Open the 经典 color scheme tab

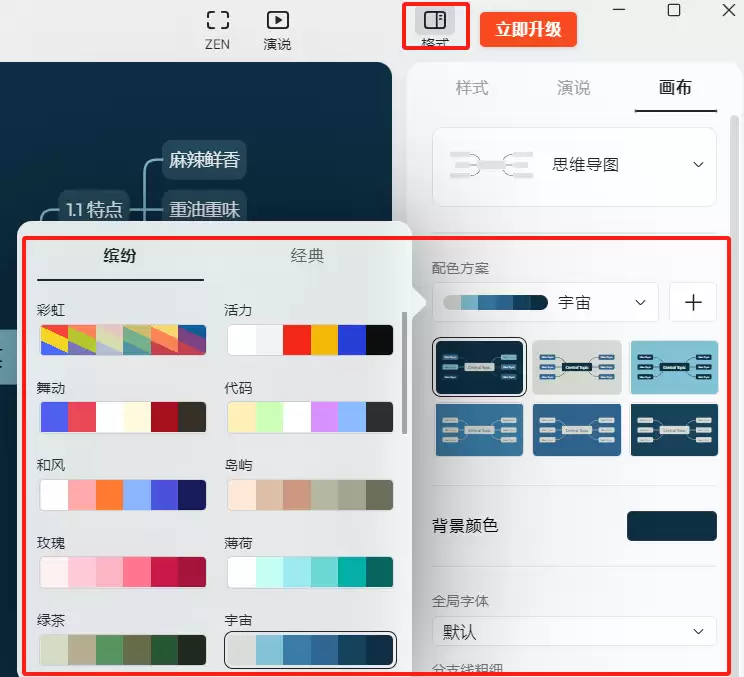click(x=307, y=256)
